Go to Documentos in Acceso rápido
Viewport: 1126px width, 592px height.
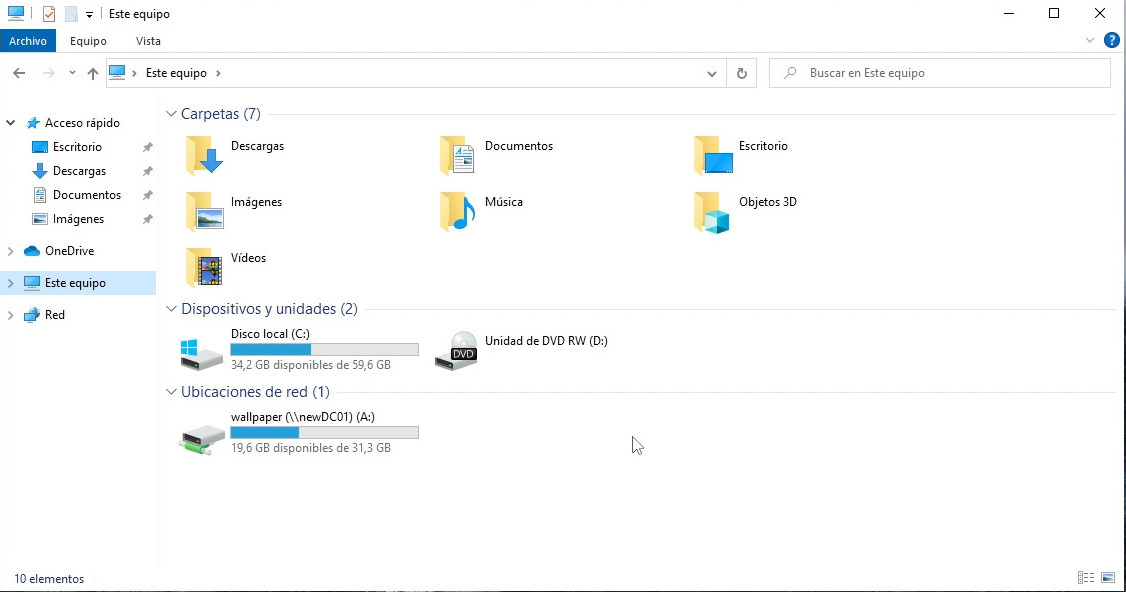pos(87,195)
